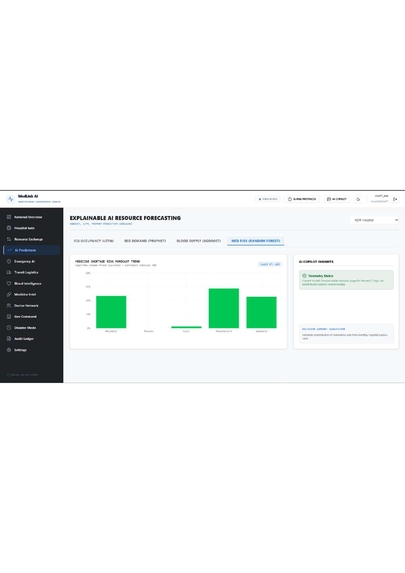The image size is (405, 573).
Task: Click the MedLink AI logo icon
Action: [10, 199]
